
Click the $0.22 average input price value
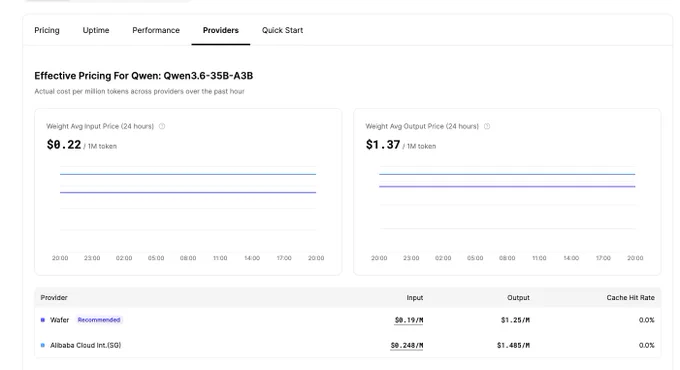tap(64, 144)
